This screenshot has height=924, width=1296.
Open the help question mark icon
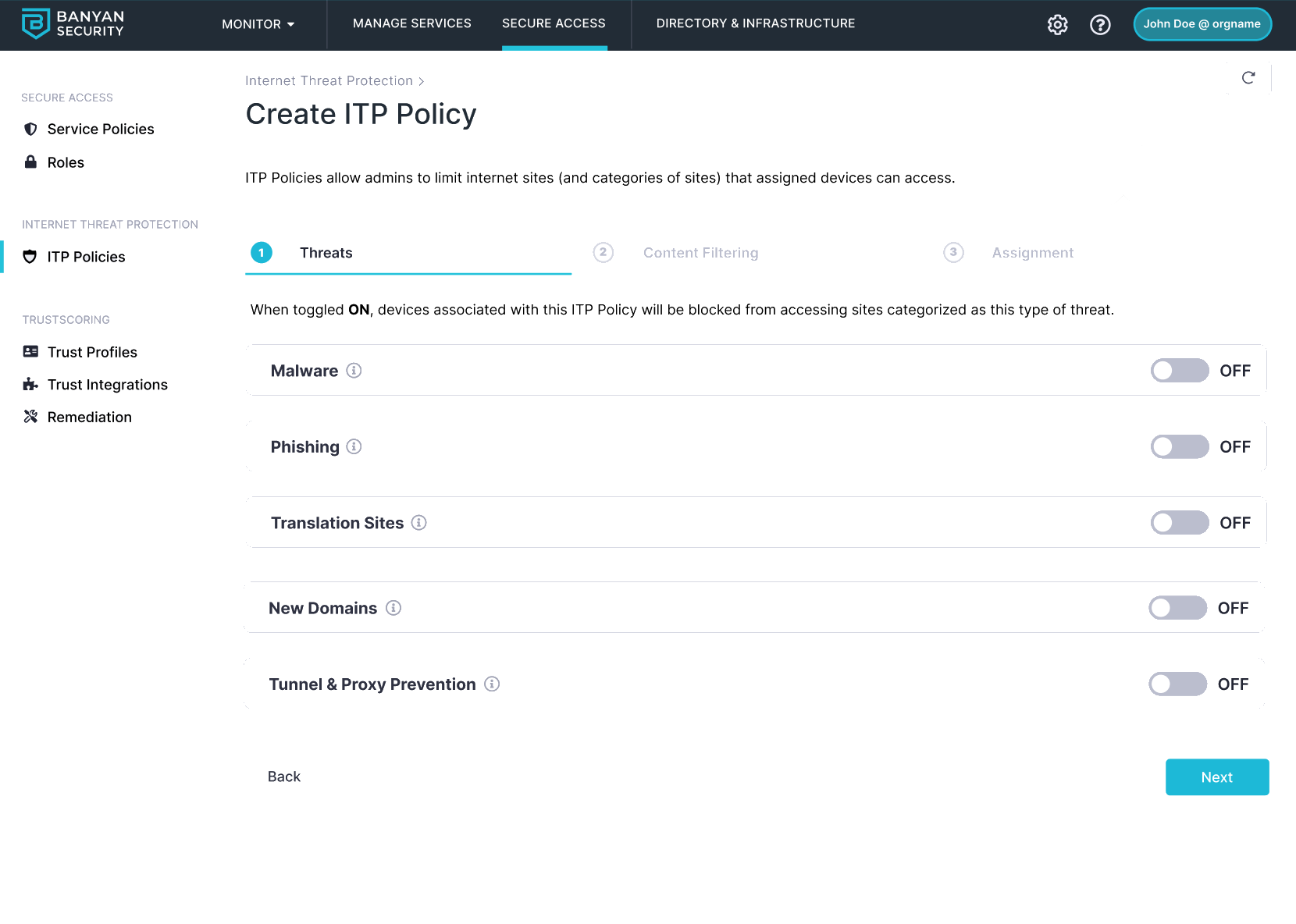coord(1100,25)
